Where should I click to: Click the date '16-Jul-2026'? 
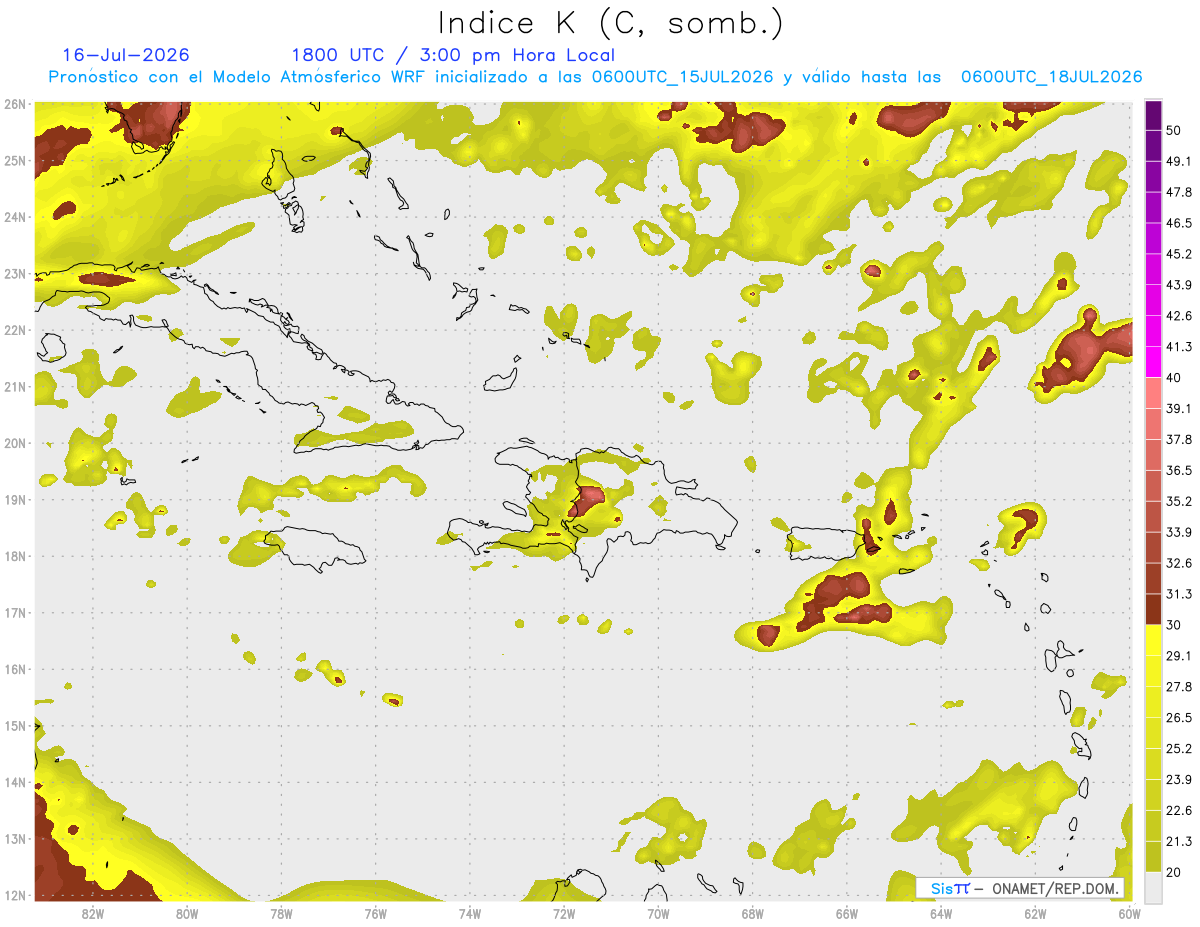click(126, 55)
